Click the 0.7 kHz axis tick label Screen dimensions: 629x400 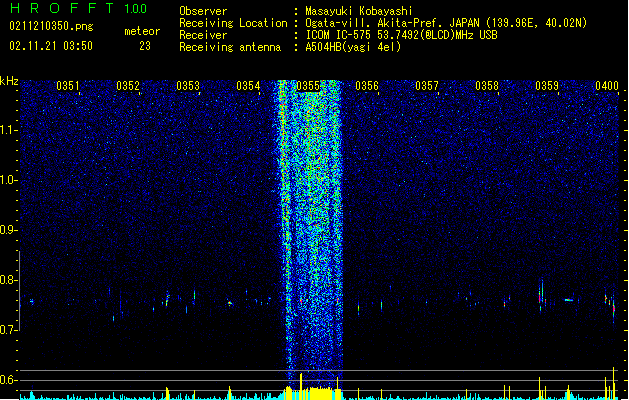[8, 330]
